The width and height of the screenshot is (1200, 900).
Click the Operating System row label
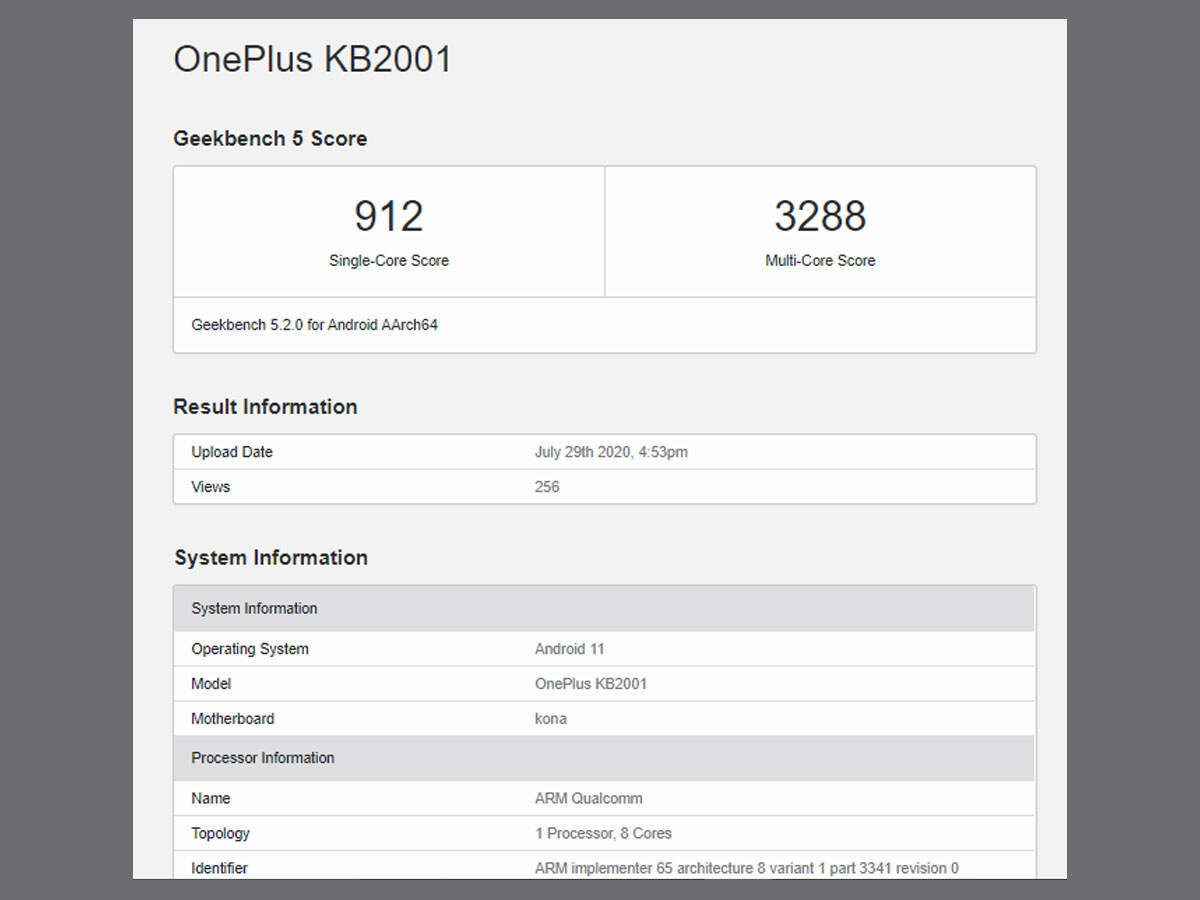[250, 649]
